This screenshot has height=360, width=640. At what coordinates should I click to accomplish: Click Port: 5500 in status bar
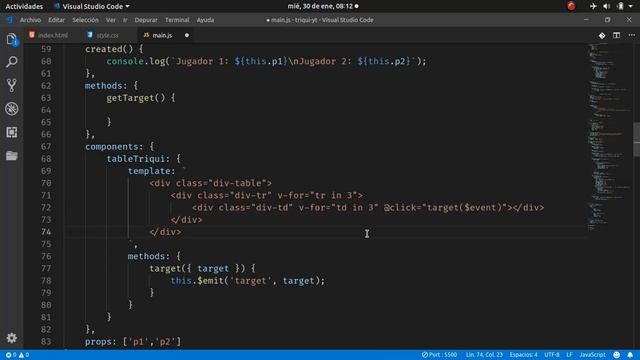click(x=440, y=355)
